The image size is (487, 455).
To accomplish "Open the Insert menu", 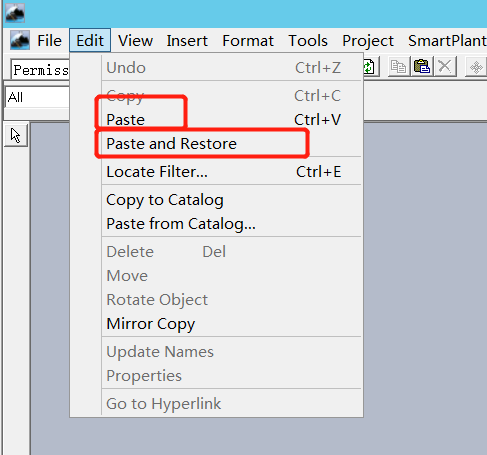I will [187, 41].
